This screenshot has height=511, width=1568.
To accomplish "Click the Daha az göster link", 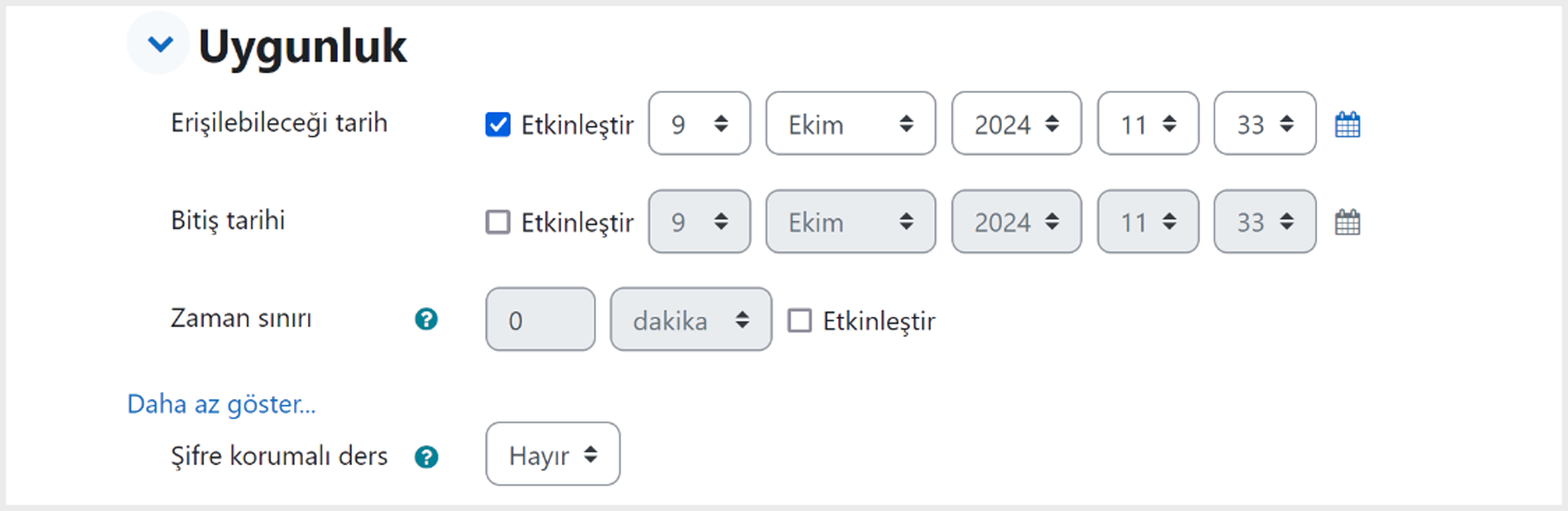I will pyautogui.click(x=221, y=404).
